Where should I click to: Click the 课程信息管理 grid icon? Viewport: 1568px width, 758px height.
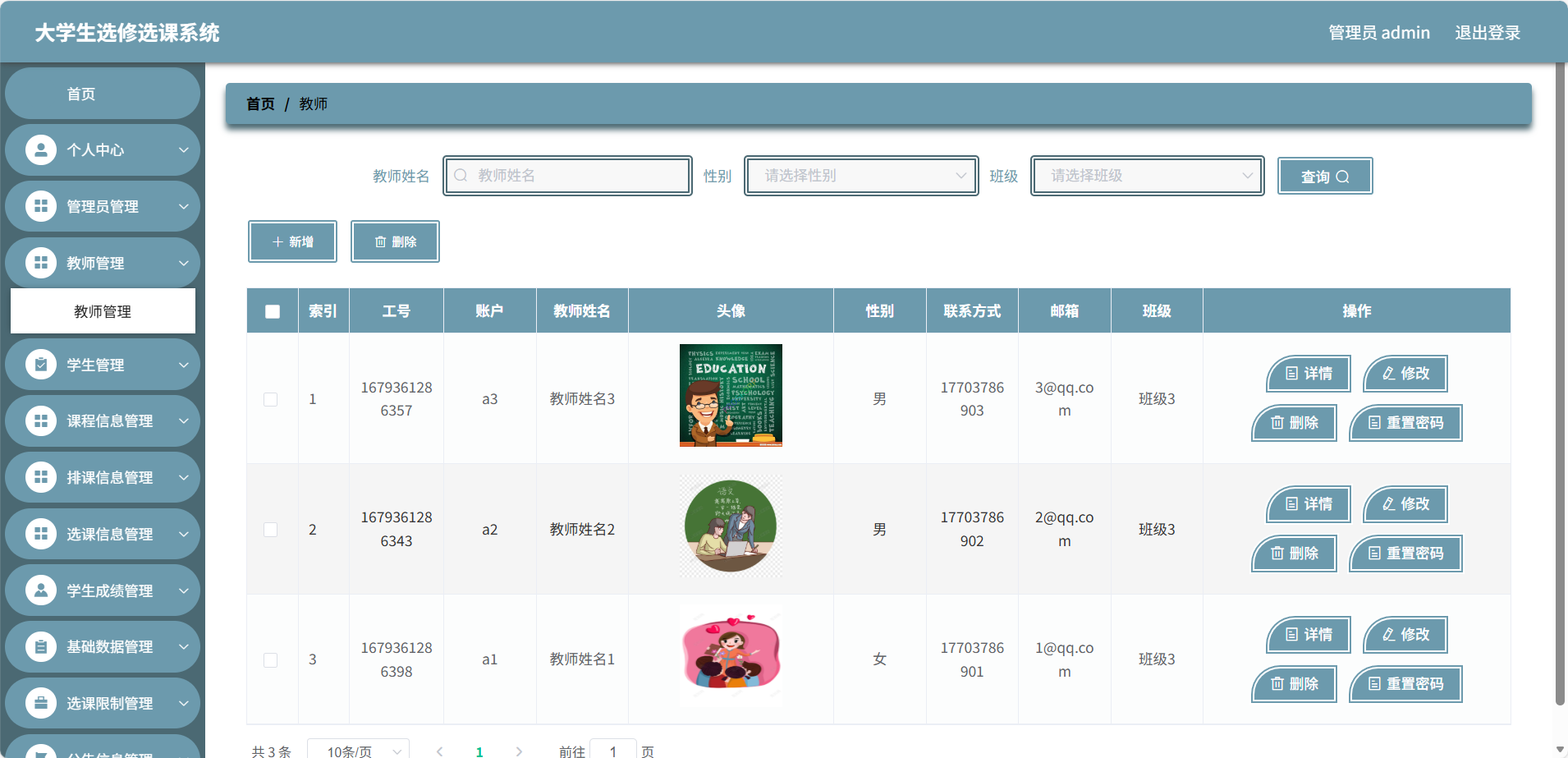[41, 420]
